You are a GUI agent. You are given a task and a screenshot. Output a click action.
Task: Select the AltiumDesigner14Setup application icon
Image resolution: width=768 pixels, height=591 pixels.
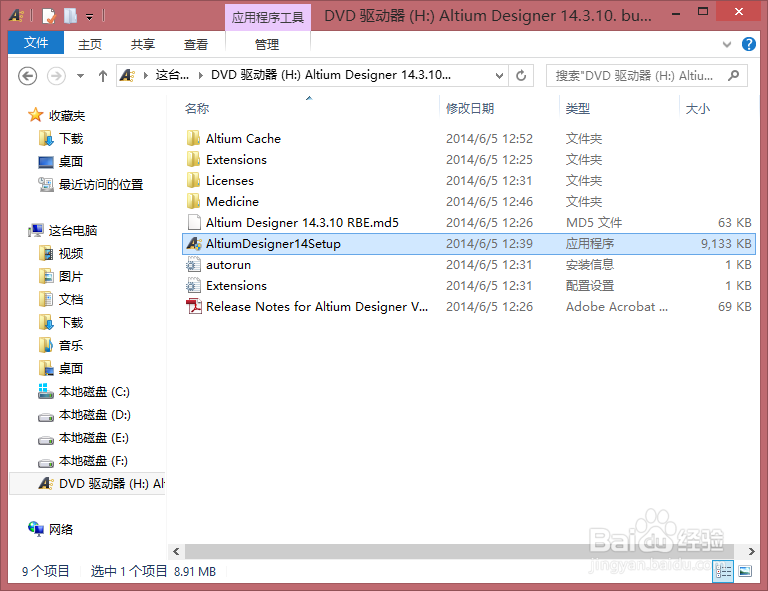194,243
